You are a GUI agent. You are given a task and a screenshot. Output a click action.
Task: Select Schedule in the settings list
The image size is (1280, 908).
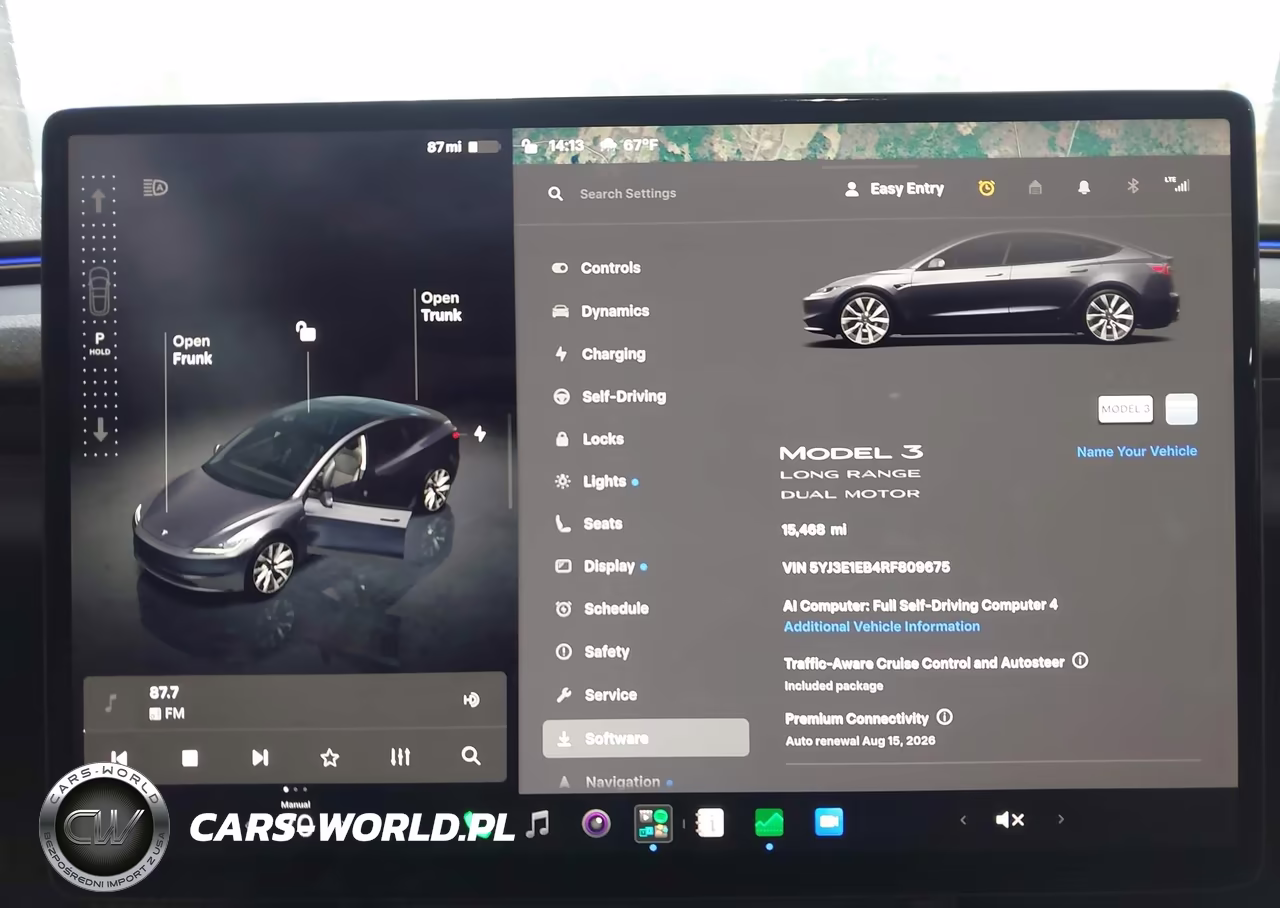(602, 608)
